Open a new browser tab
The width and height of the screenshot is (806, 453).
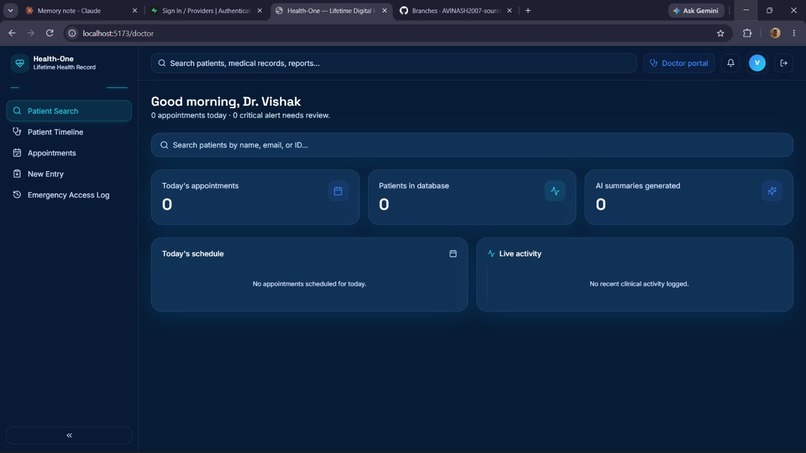point(528,10)
